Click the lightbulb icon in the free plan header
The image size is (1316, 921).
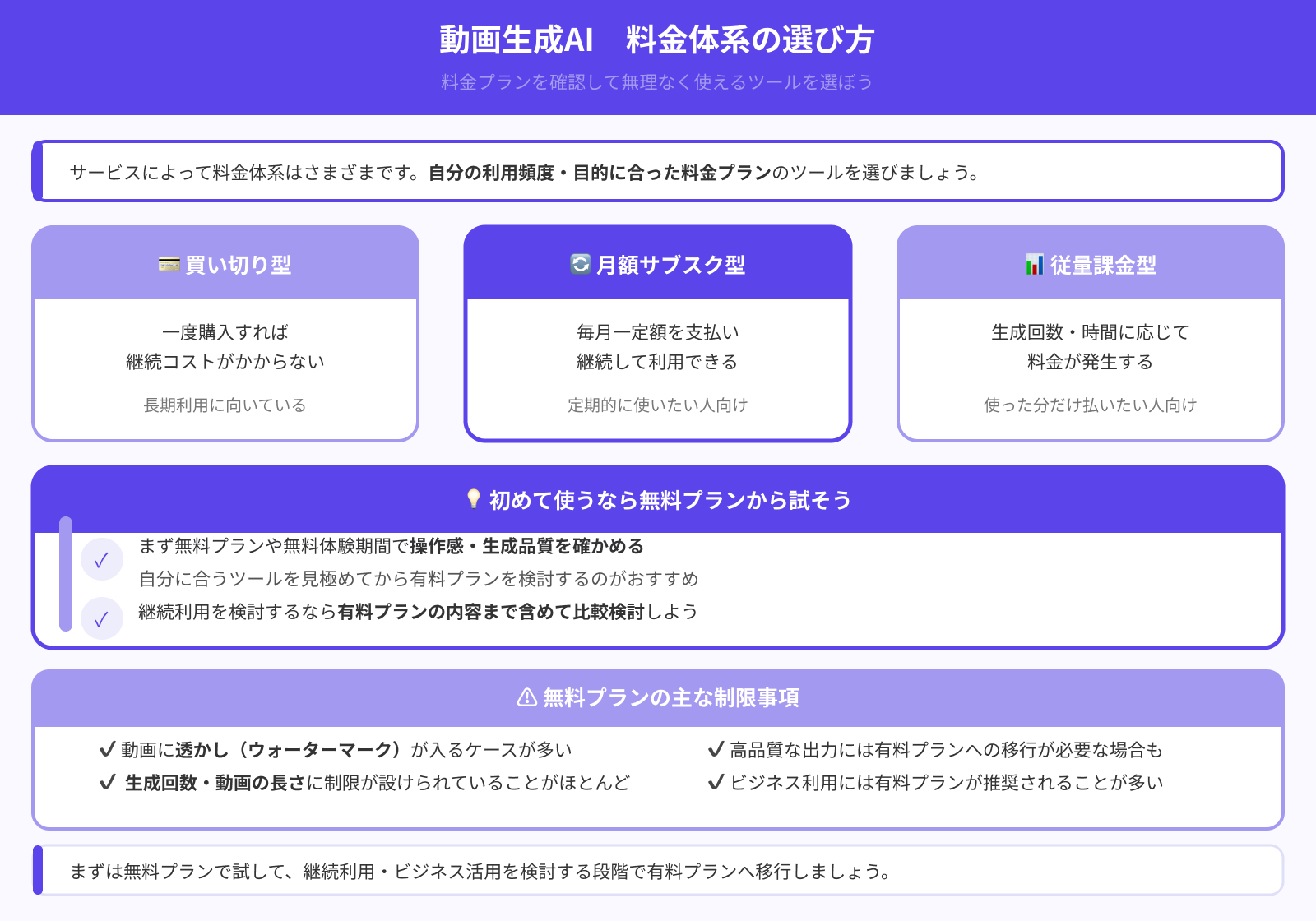(474, 499)
